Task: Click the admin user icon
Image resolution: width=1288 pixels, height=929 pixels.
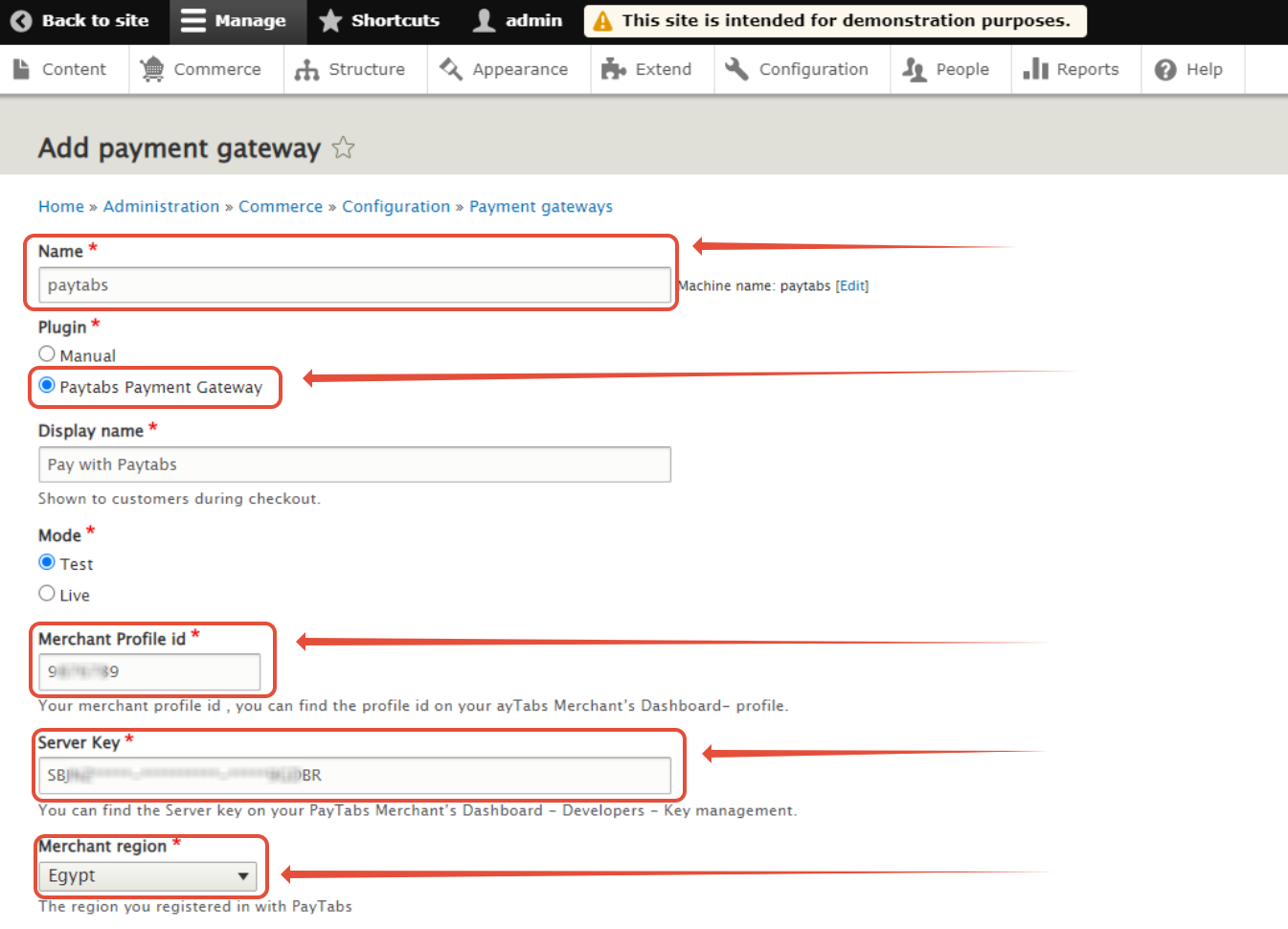Action: click(x=485, y=21)
